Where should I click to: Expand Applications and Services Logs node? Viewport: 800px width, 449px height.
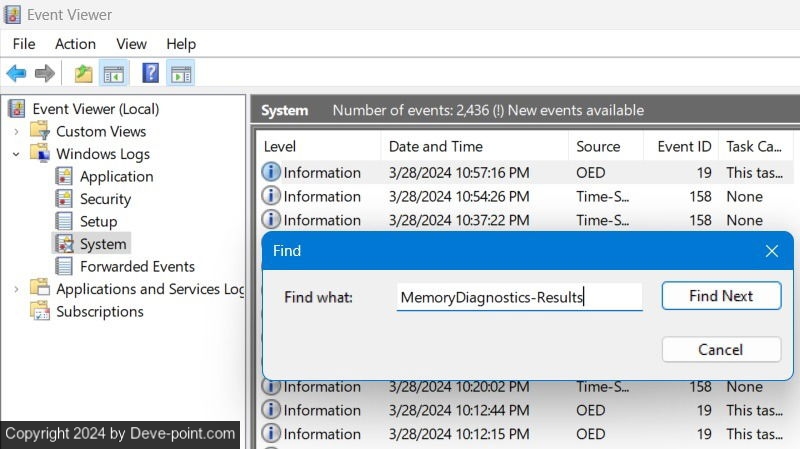coord(16,289)
